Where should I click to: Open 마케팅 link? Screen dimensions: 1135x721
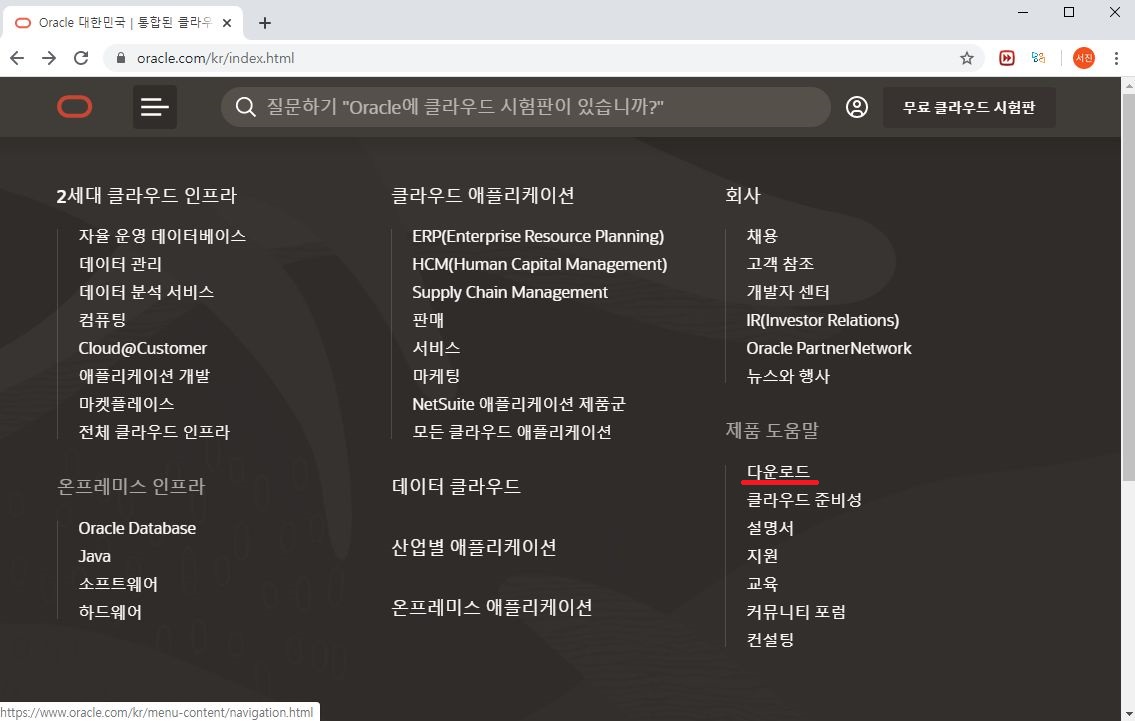tap(436, 376)
